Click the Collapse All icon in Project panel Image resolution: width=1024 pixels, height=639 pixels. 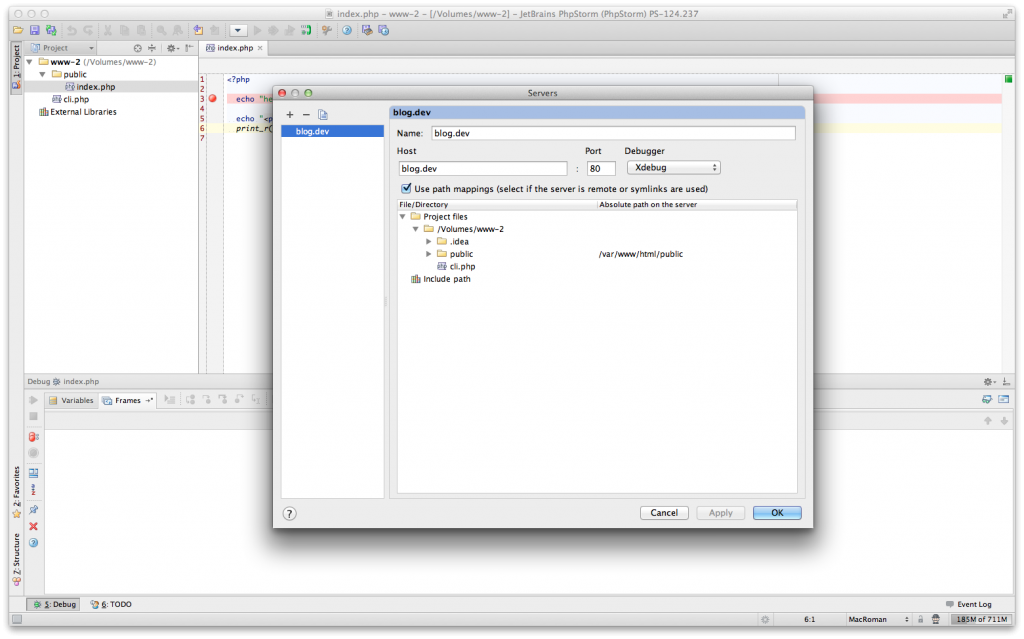pos(152,48)
